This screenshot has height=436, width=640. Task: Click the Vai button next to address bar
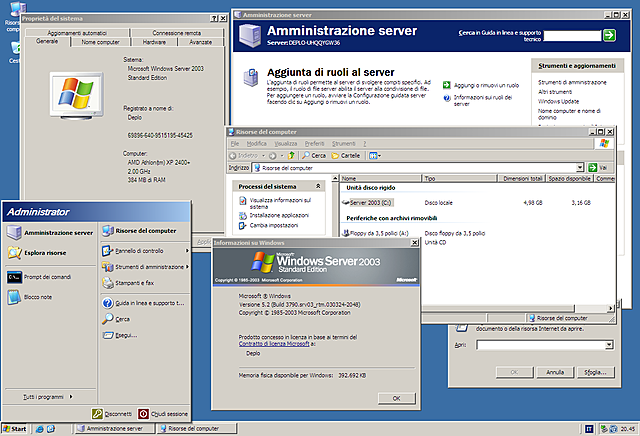pos(598,167)
